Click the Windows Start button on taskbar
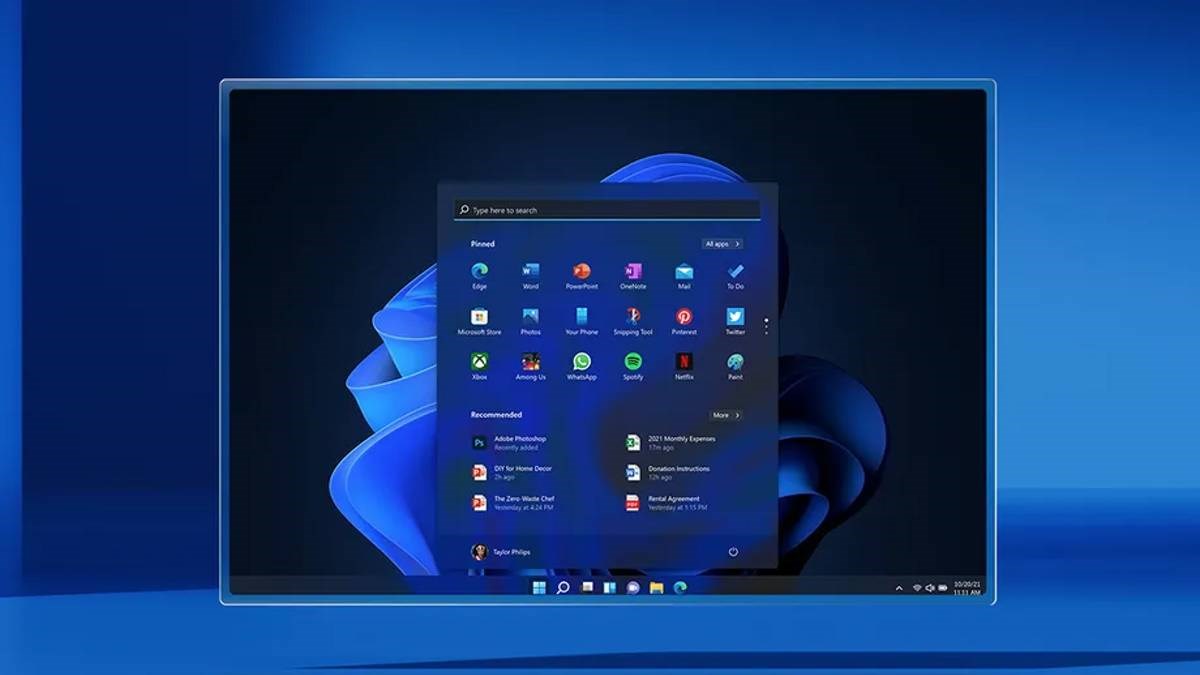 tap(540, 587)
